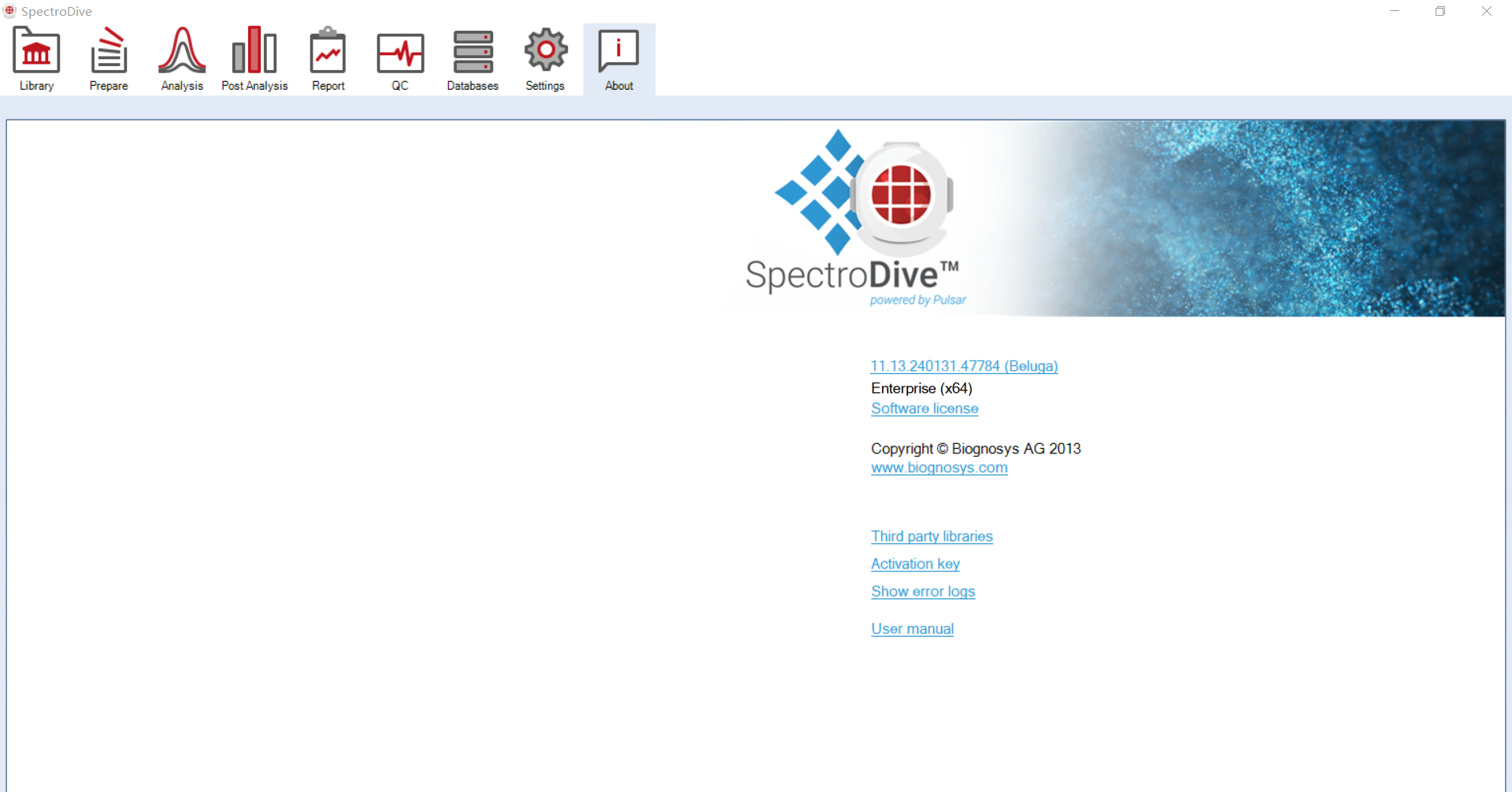The width and height of the screenshot is (1512, 792).
Task: Click the Copyright Biognosys AG 2013 text
Action: 976,449
